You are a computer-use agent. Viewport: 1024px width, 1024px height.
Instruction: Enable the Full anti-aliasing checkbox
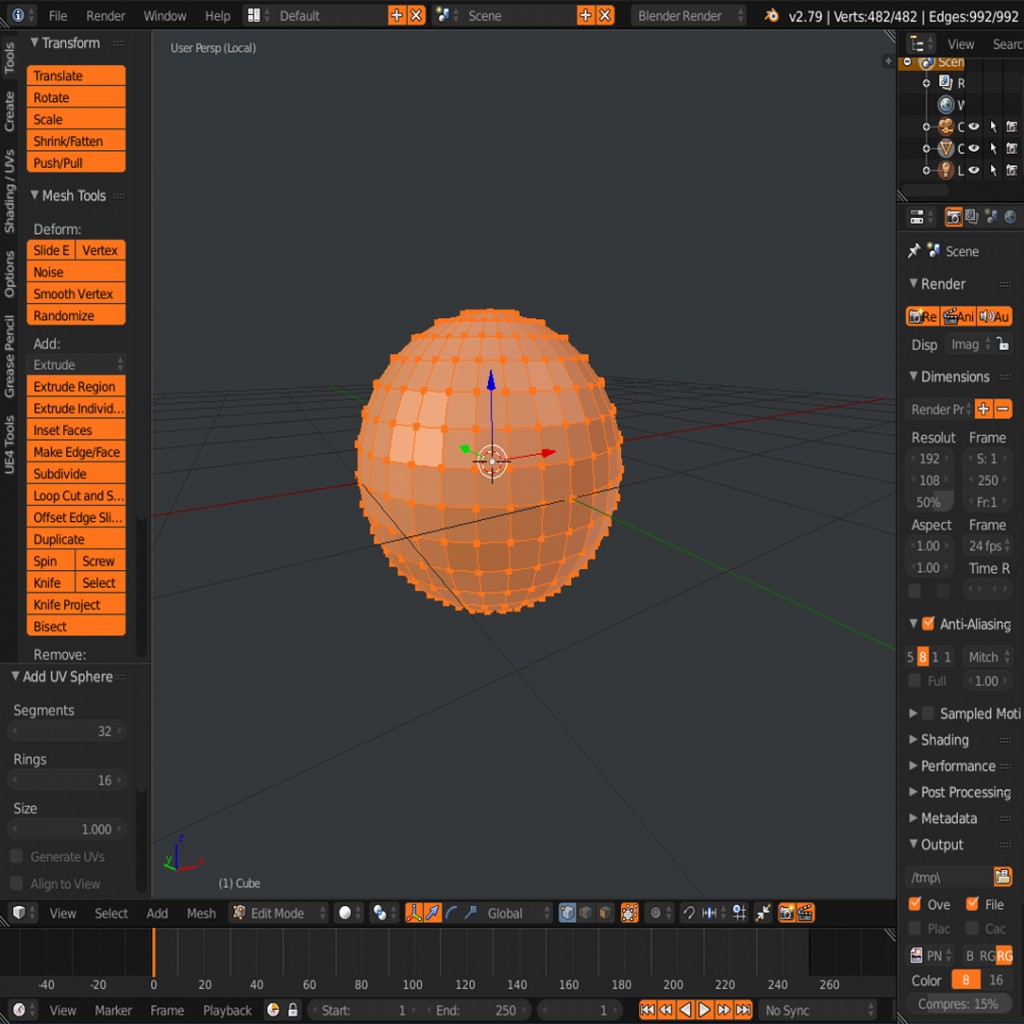tap(912, 681)
